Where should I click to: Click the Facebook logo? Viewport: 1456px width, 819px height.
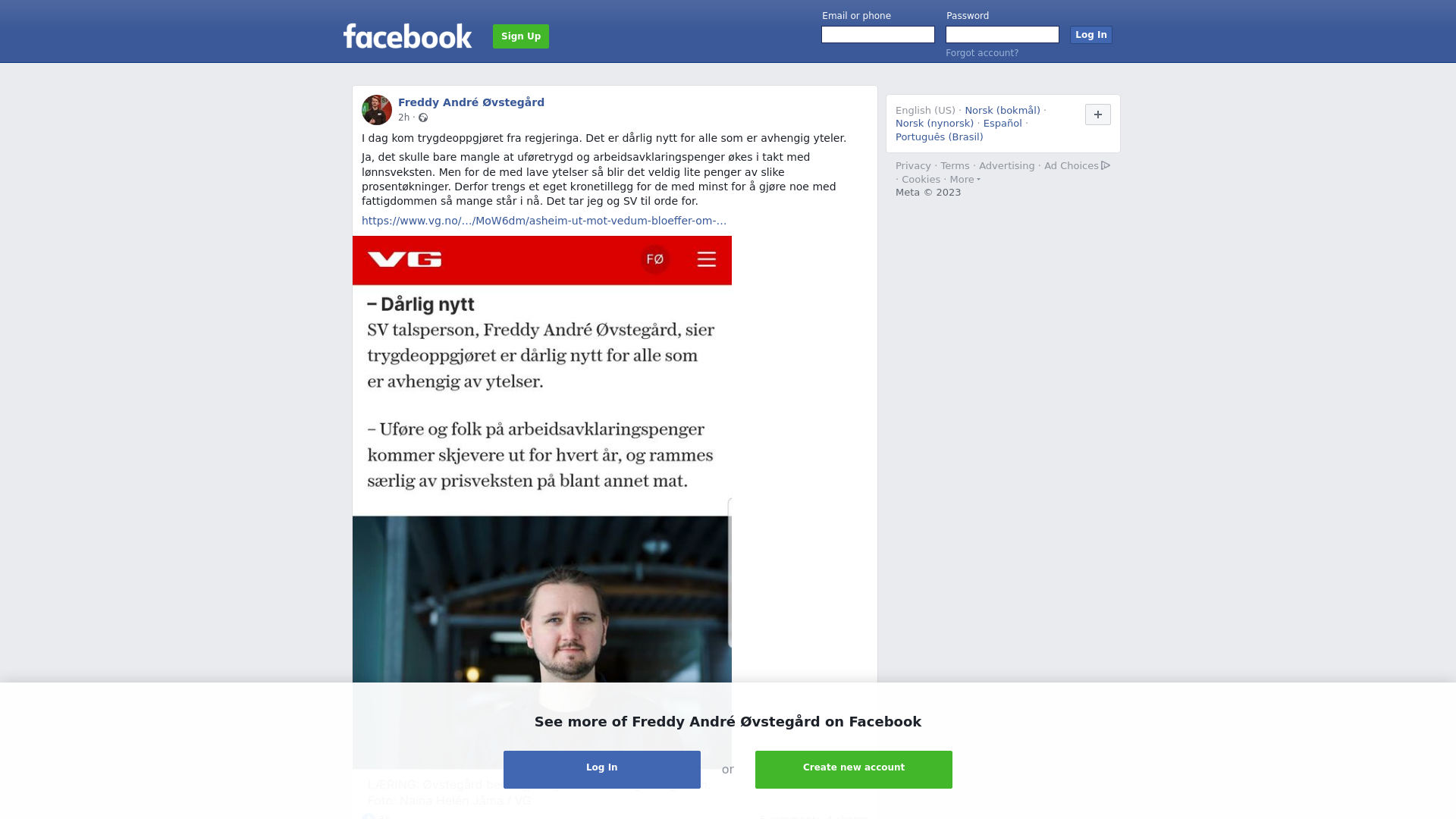[x=407, y=36]
